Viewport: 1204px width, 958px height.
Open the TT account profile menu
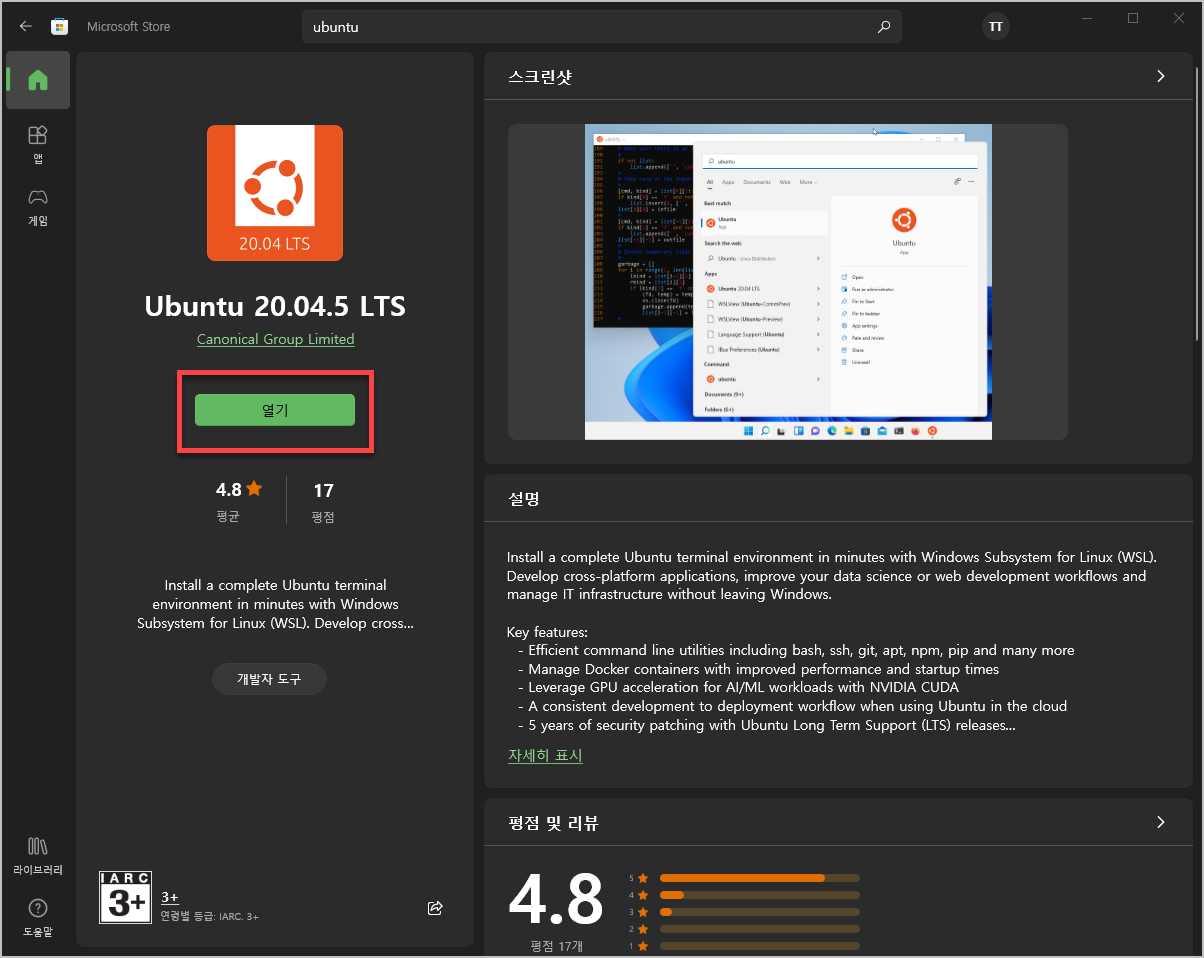(x=995, y=27)
